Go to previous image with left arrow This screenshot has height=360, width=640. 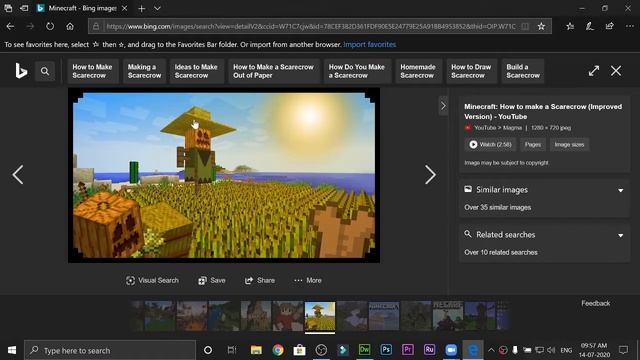[18, 175]
